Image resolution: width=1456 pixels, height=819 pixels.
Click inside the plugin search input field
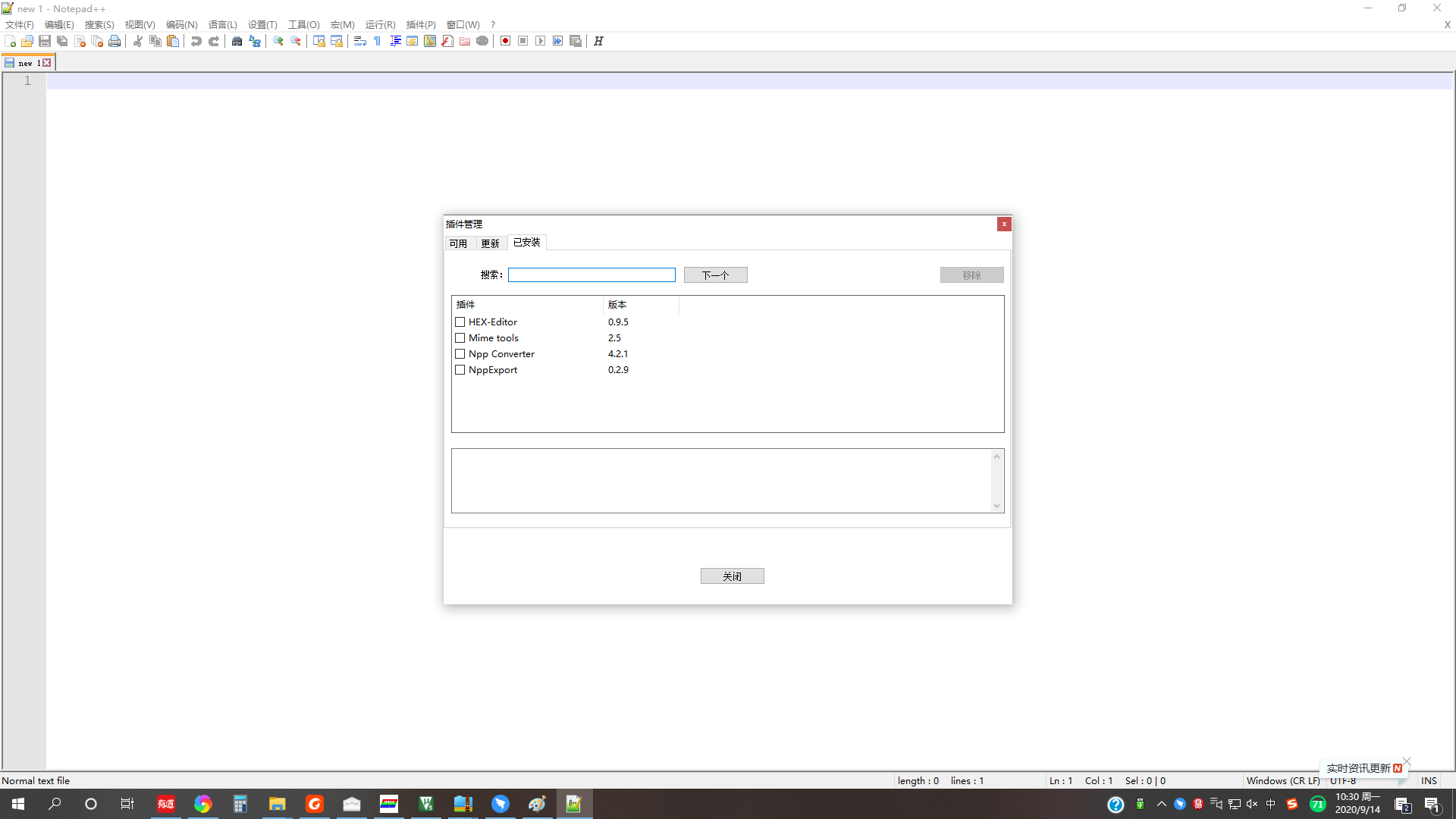coord(591,275)
